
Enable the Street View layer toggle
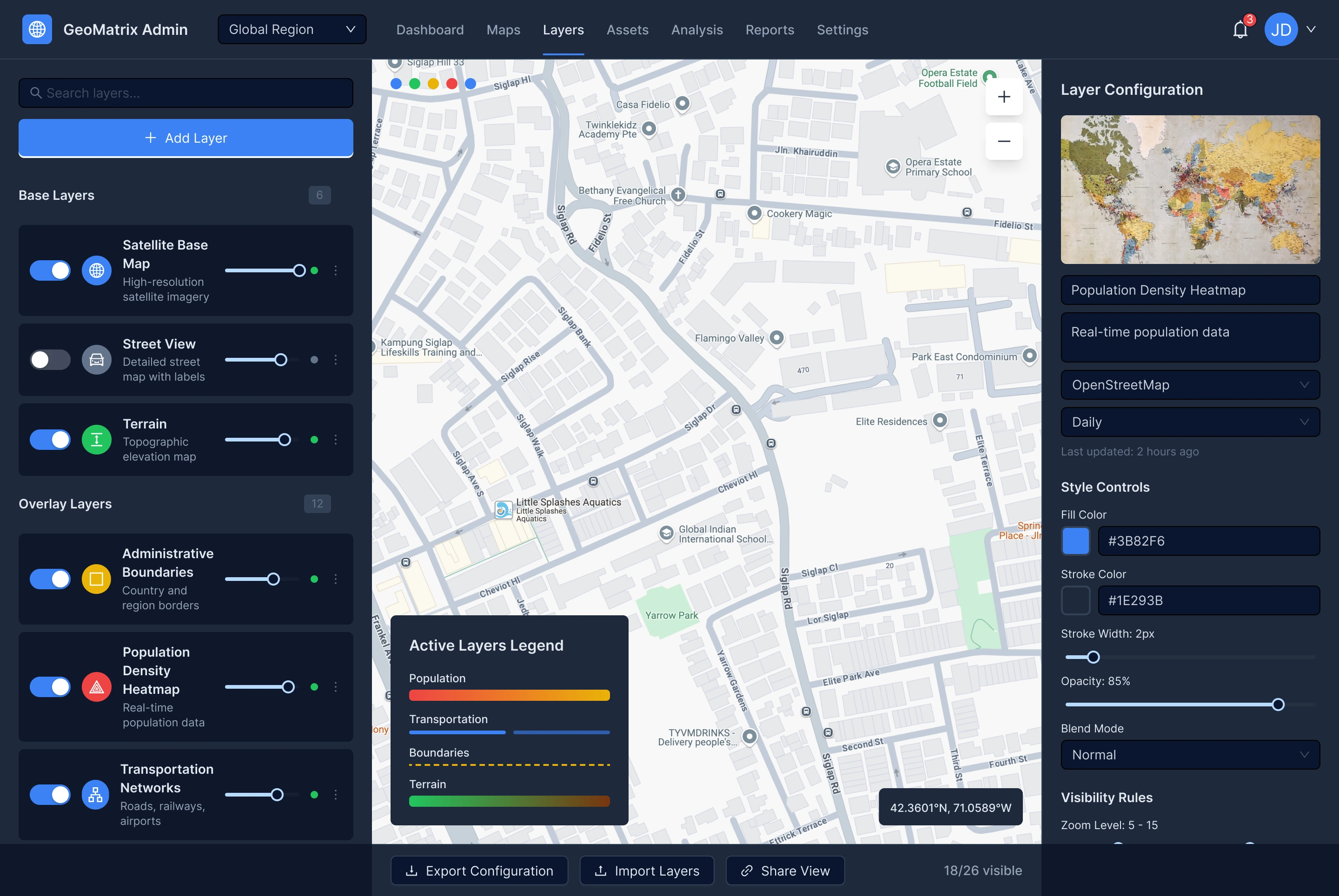coord(50,359)
